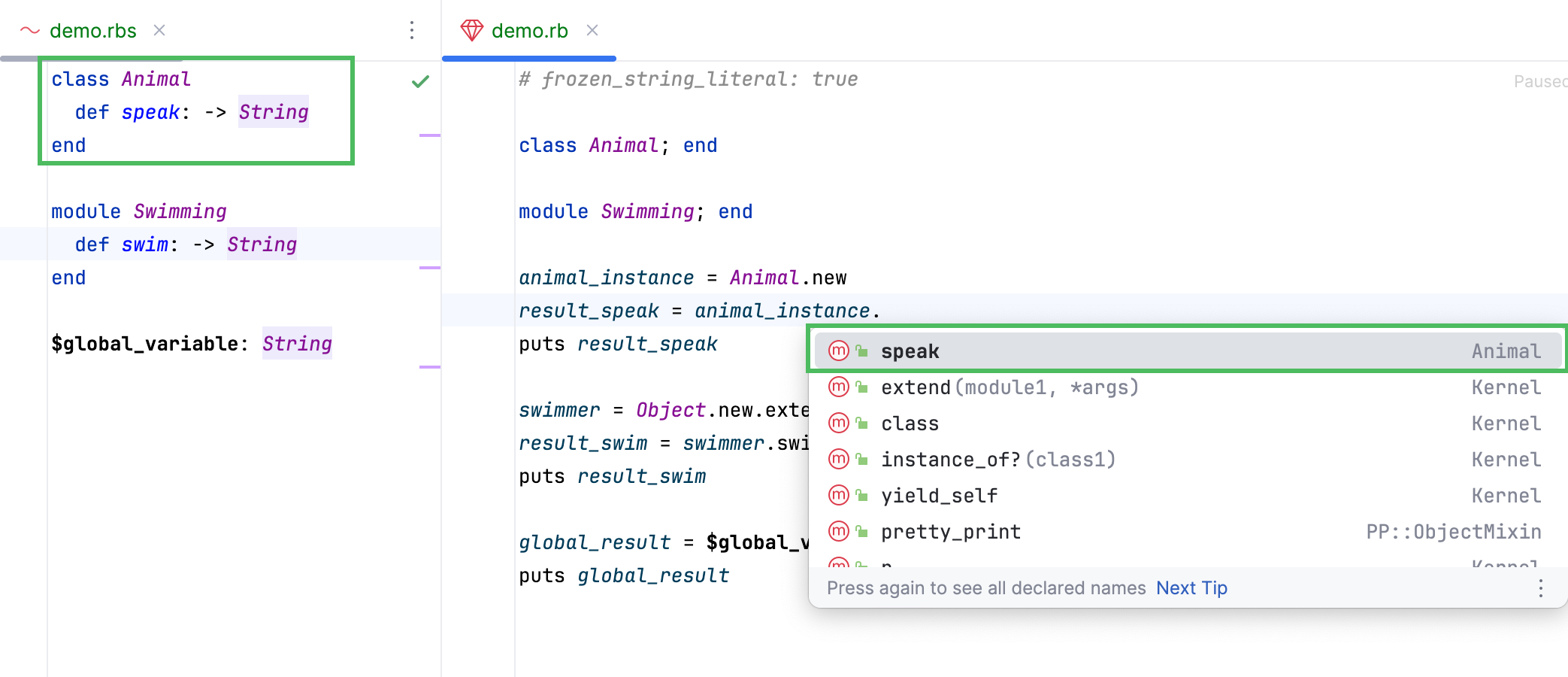Screen dimensions: 1568x677
Task: Click method icon beside extend suggestion
Action: point(838,387)
